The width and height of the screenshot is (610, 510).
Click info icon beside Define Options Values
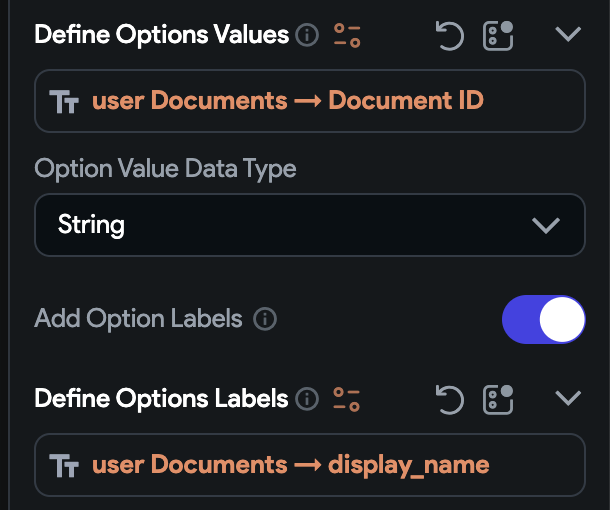point(307,35)
